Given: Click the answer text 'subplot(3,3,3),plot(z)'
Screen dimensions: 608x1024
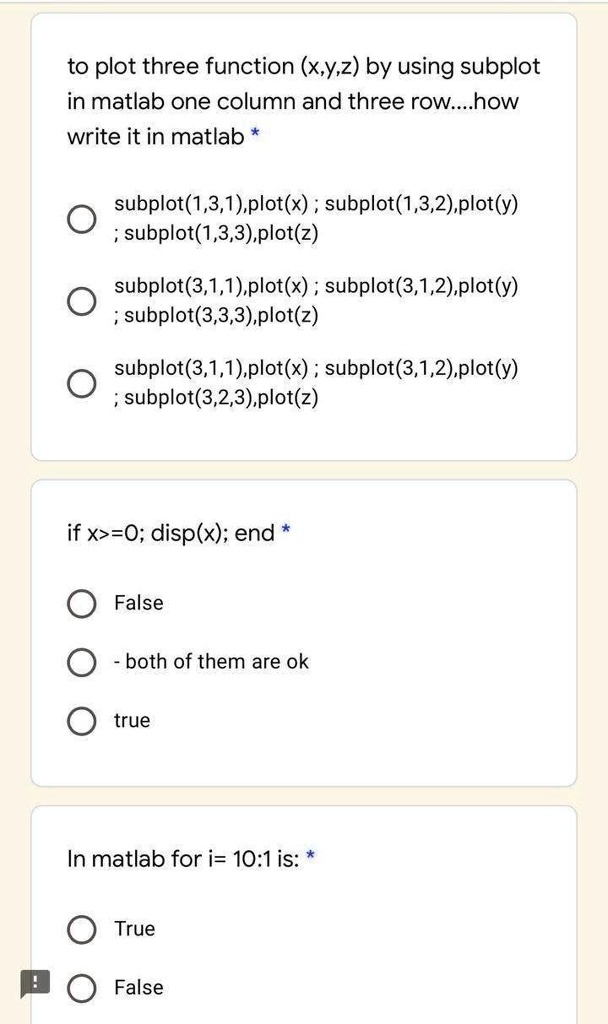Looking at the screenshot, I should pyautogui.click(x=221, y=315).
